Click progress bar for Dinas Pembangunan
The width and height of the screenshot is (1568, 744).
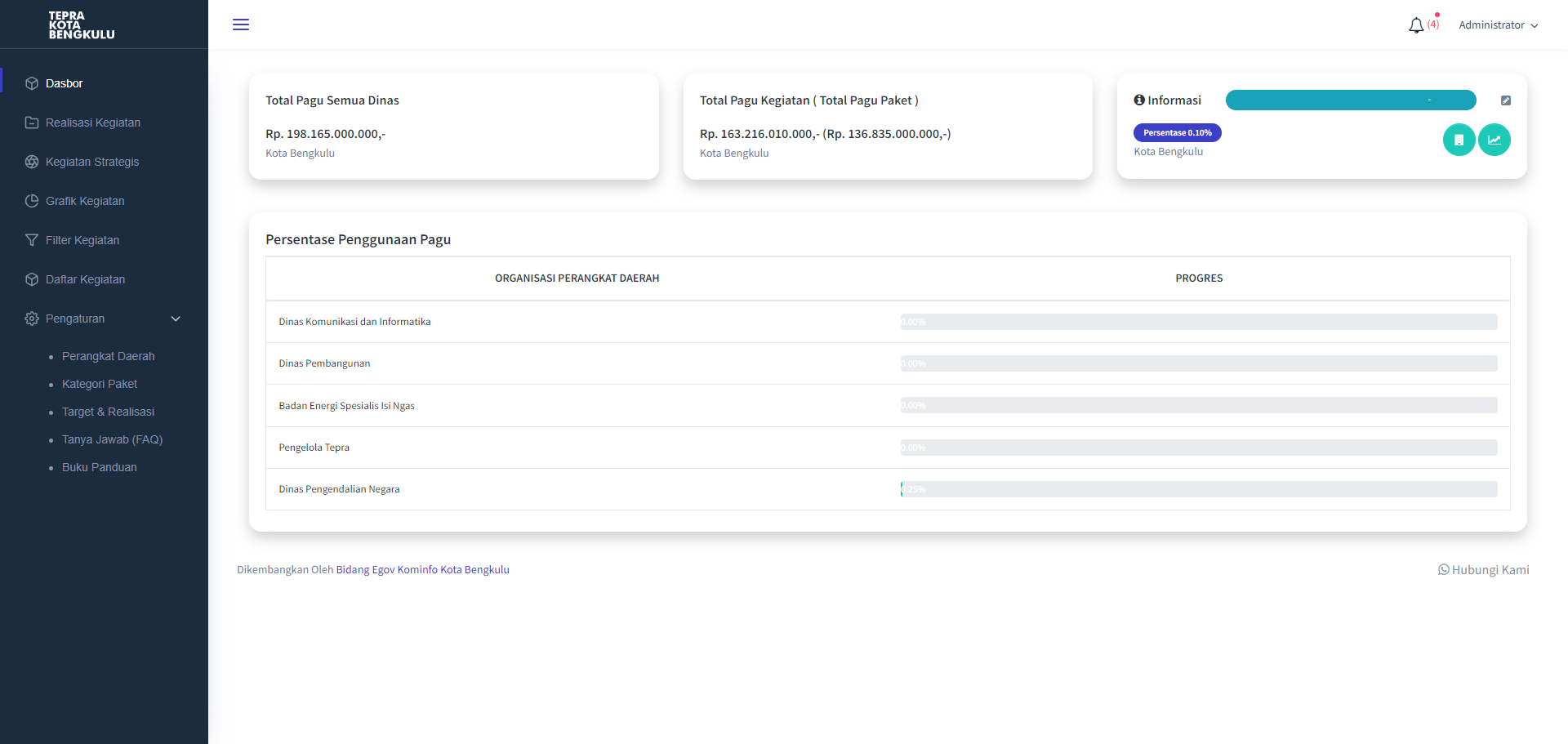(x=1199, y=363)
